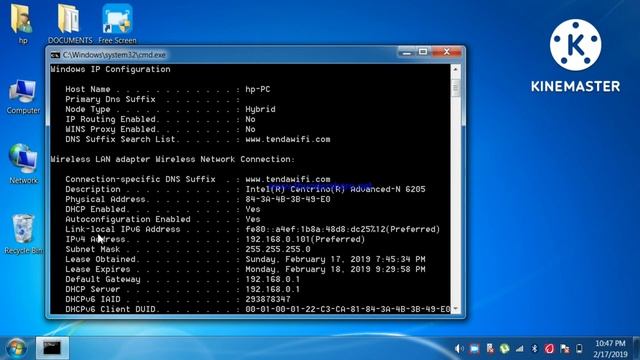Click the Default Gateway value 192.168.0.1
This screenshot has height=360, width=640.
[x=273, y=279]
